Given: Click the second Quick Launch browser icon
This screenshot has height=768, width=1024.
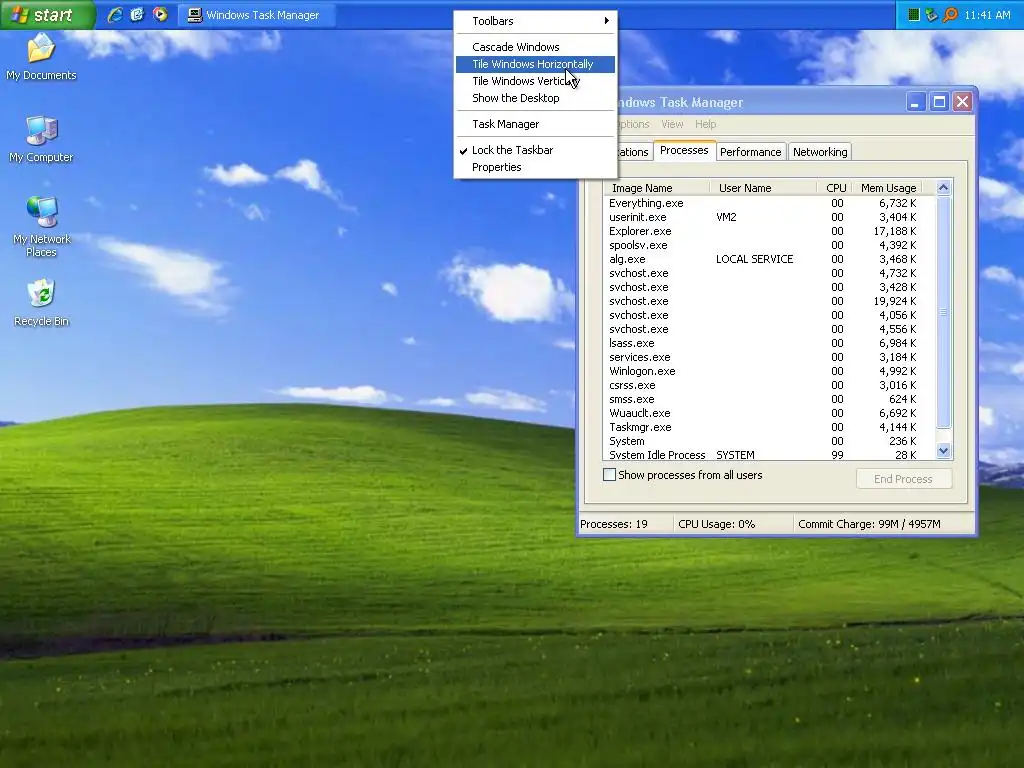Looking at the screenshot, I should 137,14.
